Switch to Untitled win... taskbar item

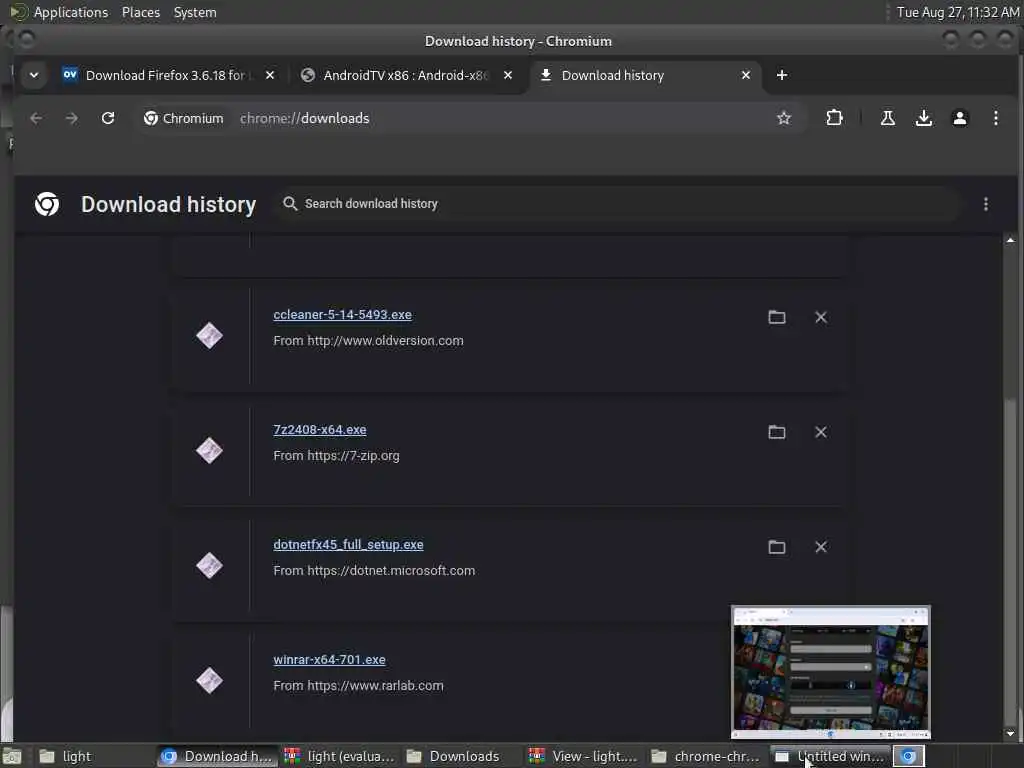click(x=830, y=756)
